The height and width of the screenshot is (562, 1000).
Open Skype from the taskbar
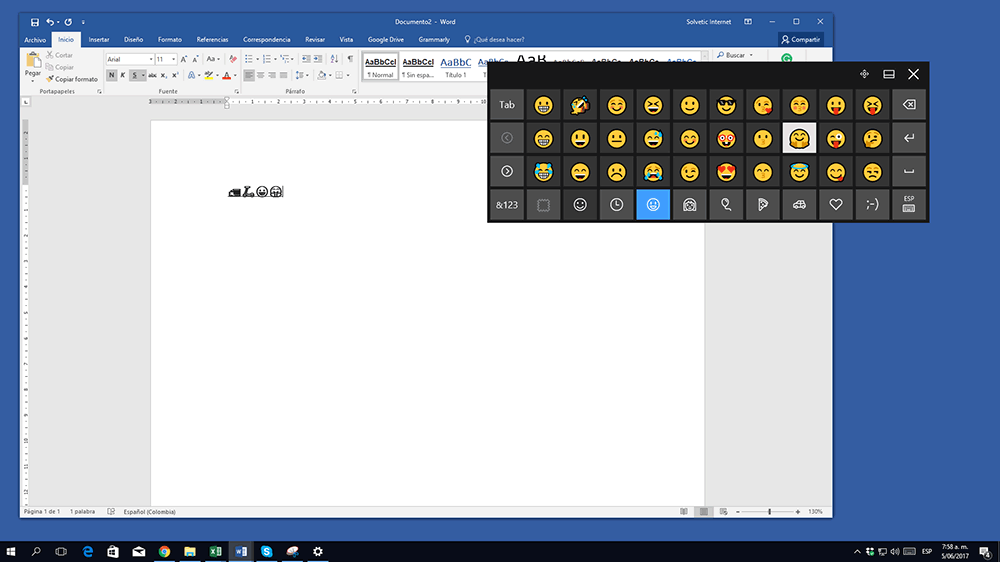click(x=267, y=552)
